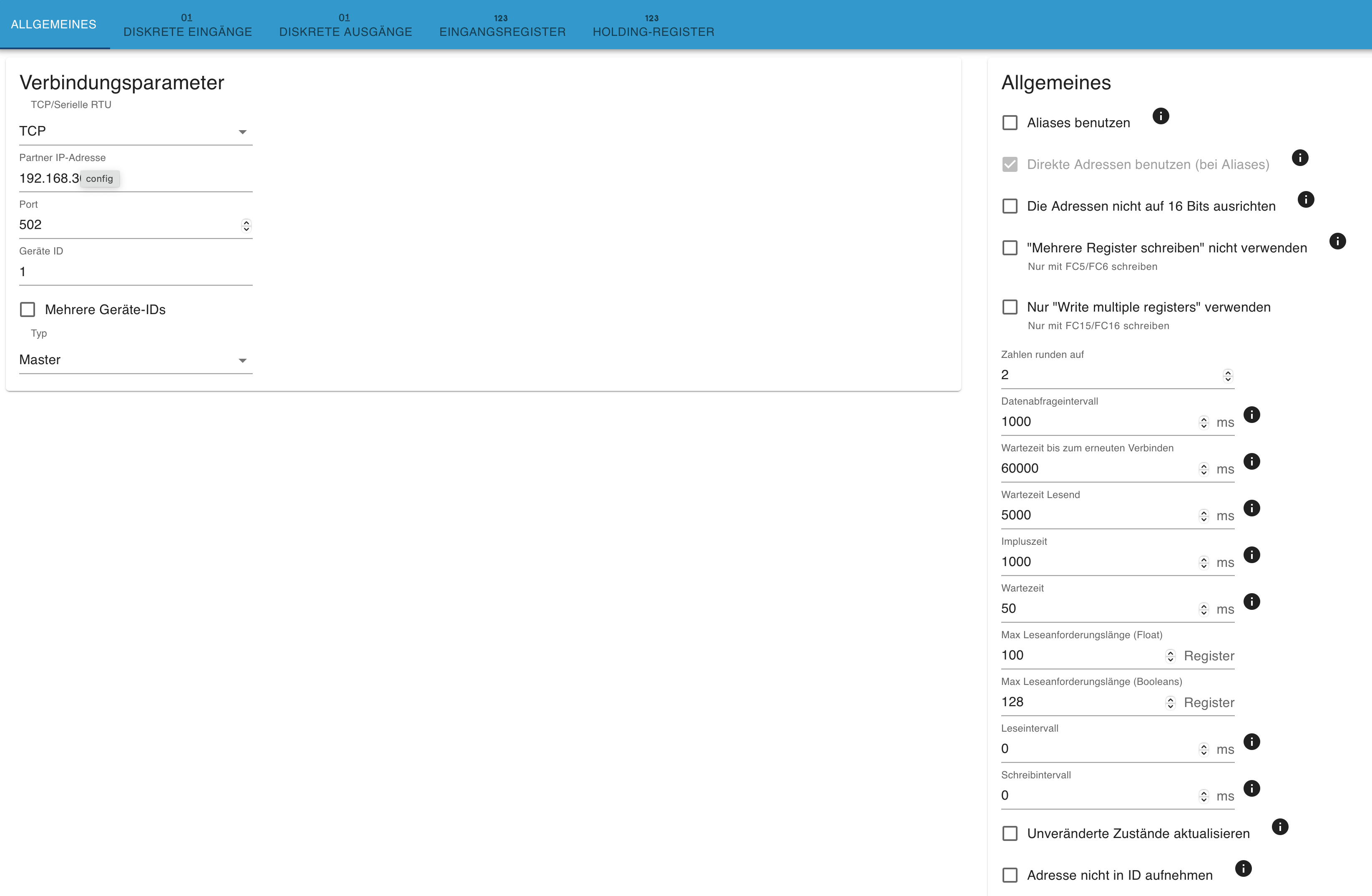Click info icon for Unveränderte Zustände aktualisieren
The width and height of the screenshot is (1372, 896).
(x=1280, y=827)
